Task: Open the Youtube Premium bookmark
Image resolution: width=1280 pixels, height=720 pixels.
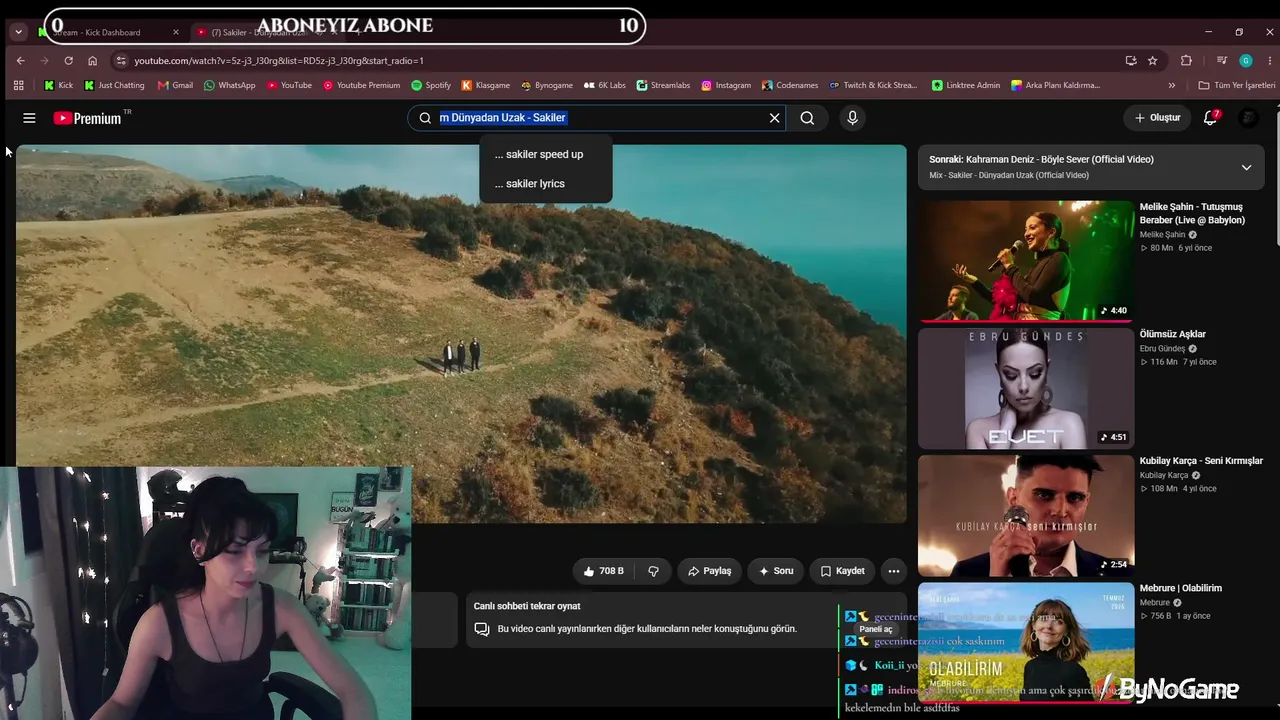Action: pyautogui.click(x=361, y=86)
